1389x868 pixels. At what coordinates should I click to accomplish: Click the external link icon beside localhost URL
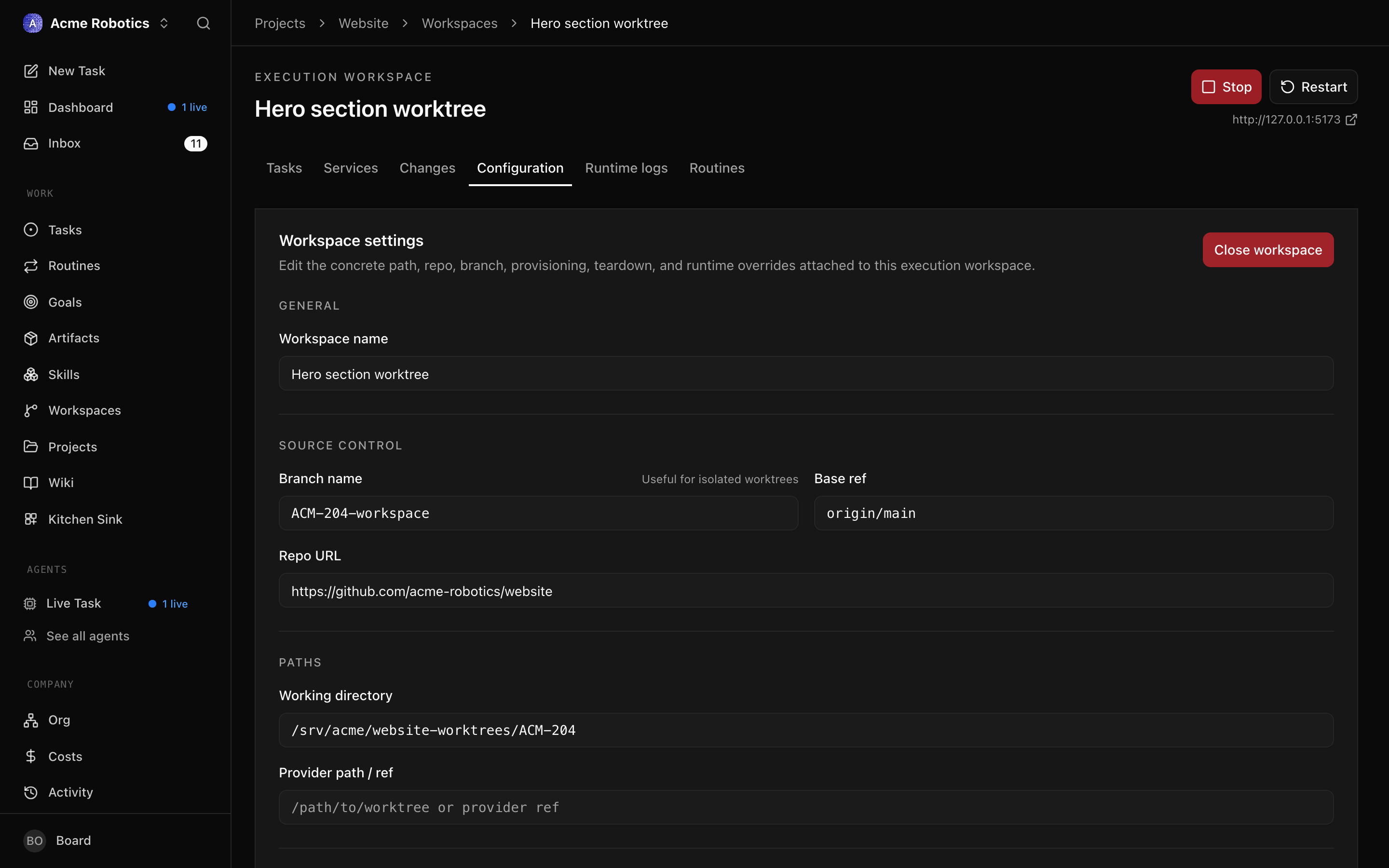click(x=1351, y=120)
